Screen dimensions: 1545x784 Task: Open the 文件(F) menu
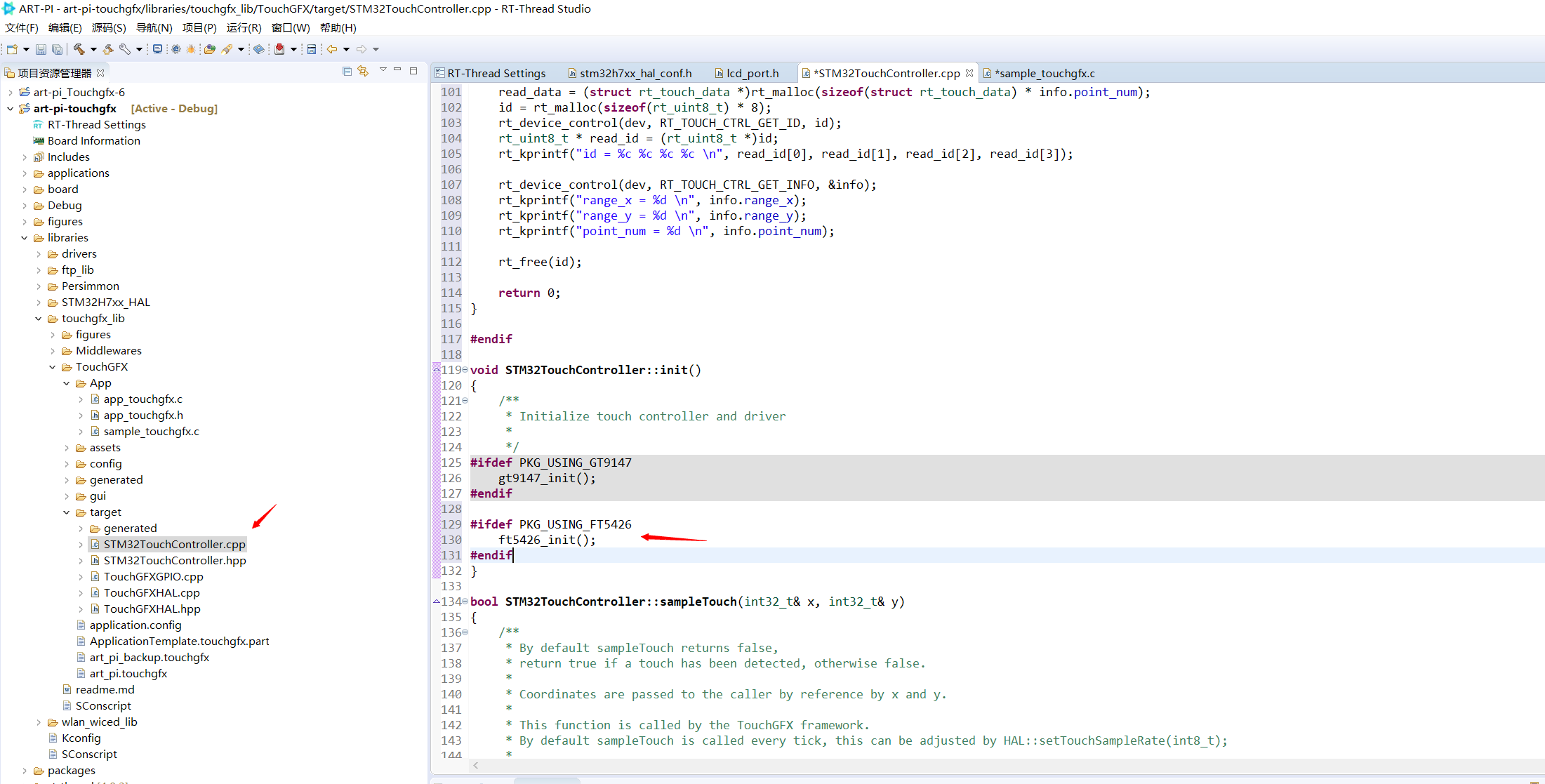coord(22,28)
